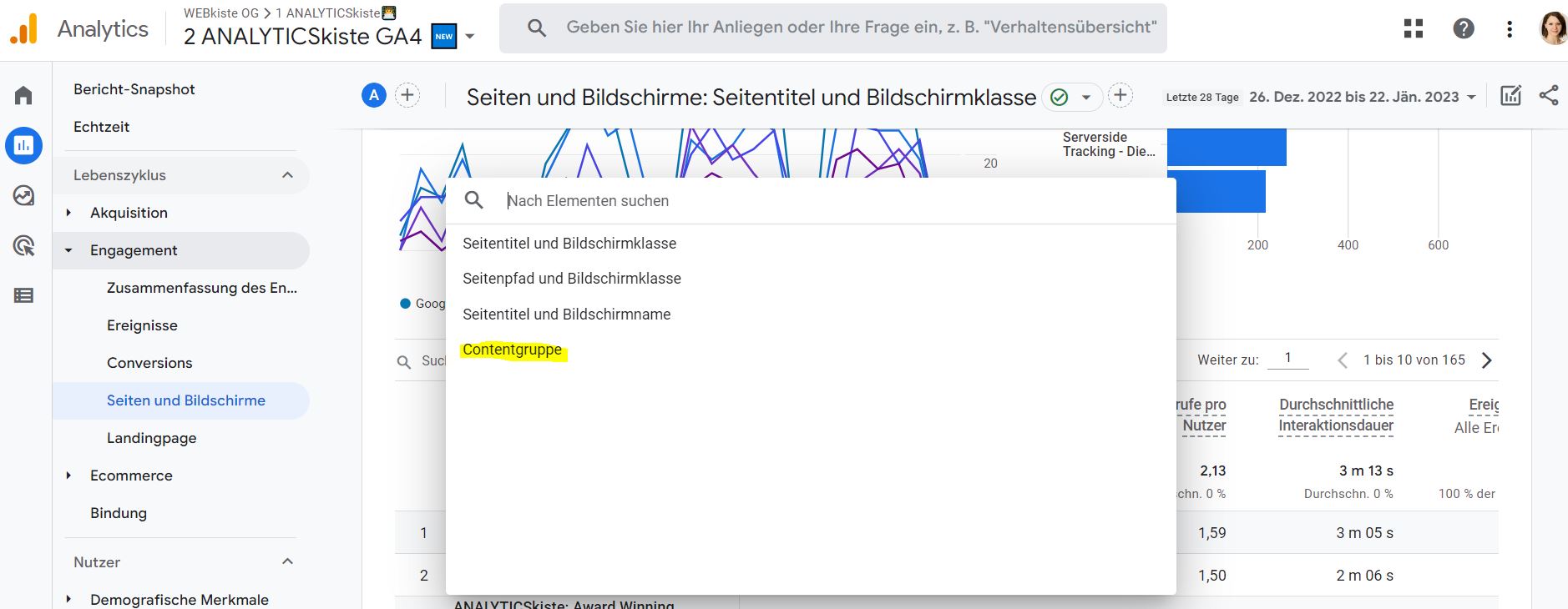This screenshot has width=1568, height=609.
Task: Expand Demografische Merkmale group
Action: tap(68, 600)
